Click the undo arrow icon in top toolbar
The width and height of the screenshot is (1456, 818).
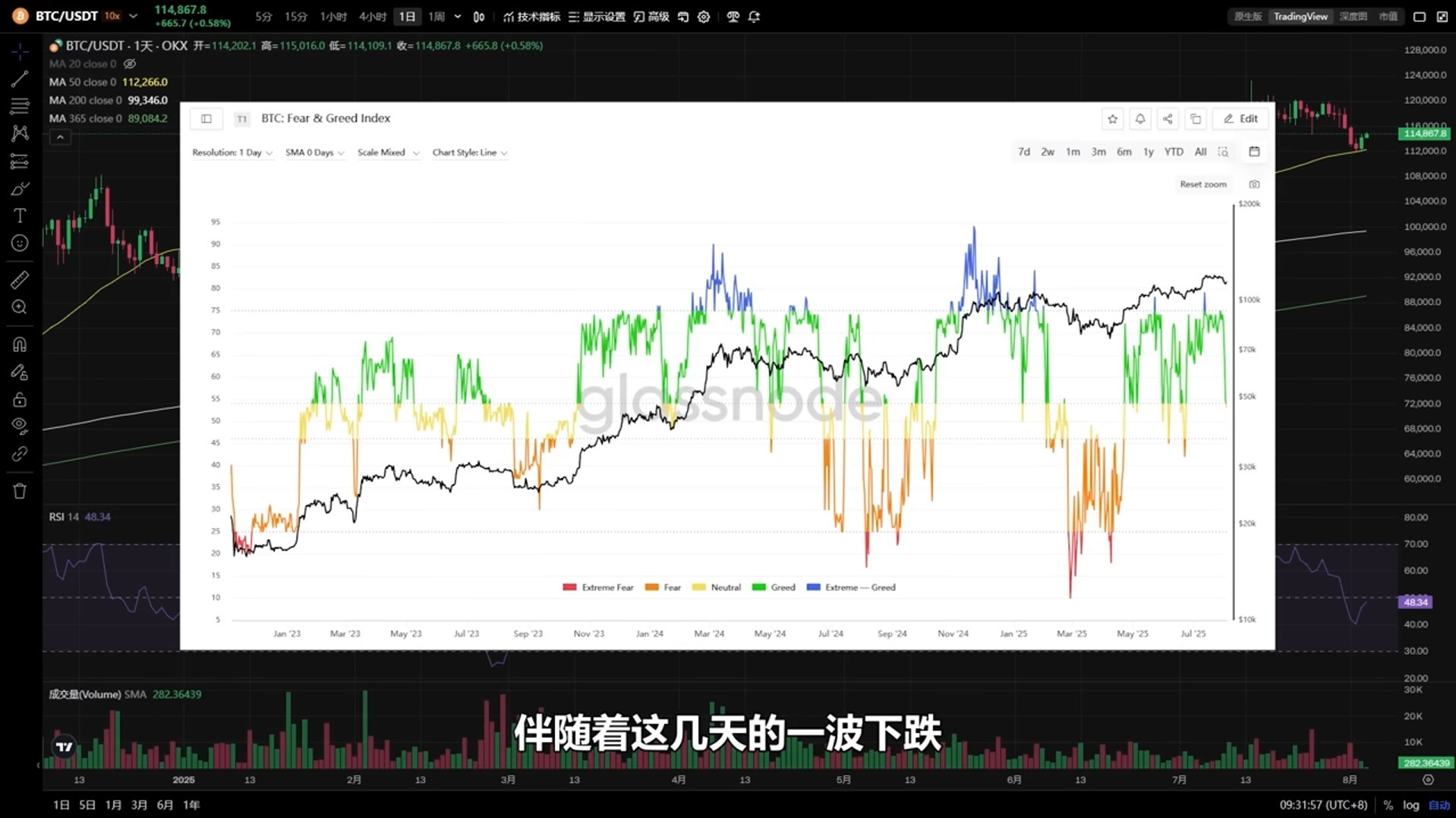(683, 17)
